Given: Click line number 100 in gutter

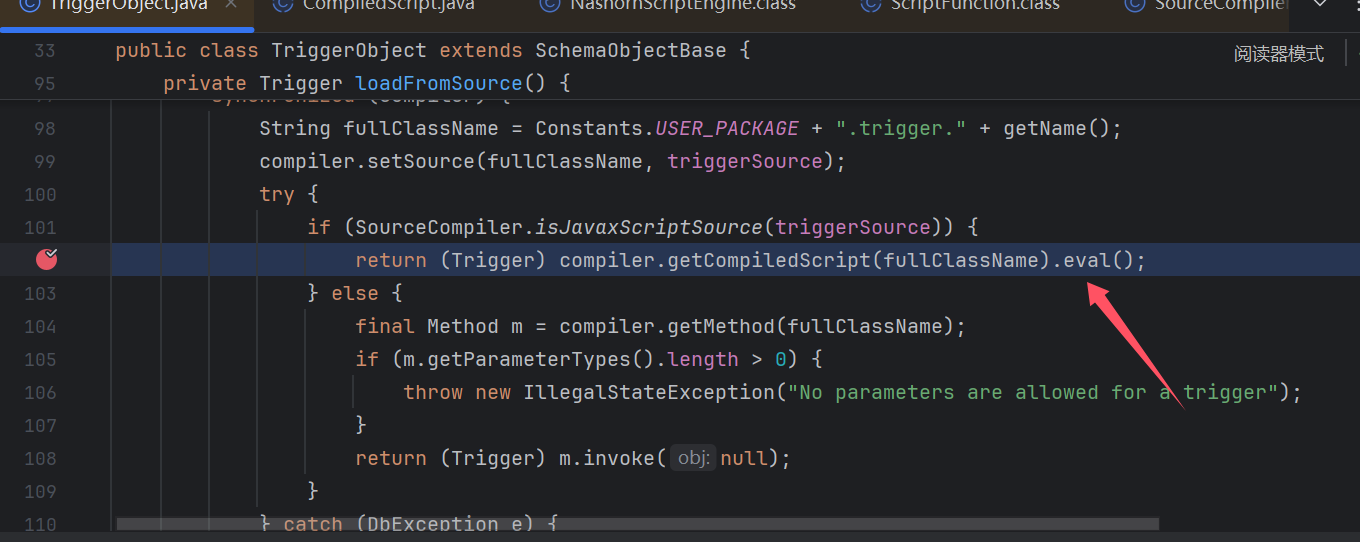Looking at the screenshot, I should pyautogui.click(x=40, y=194).
